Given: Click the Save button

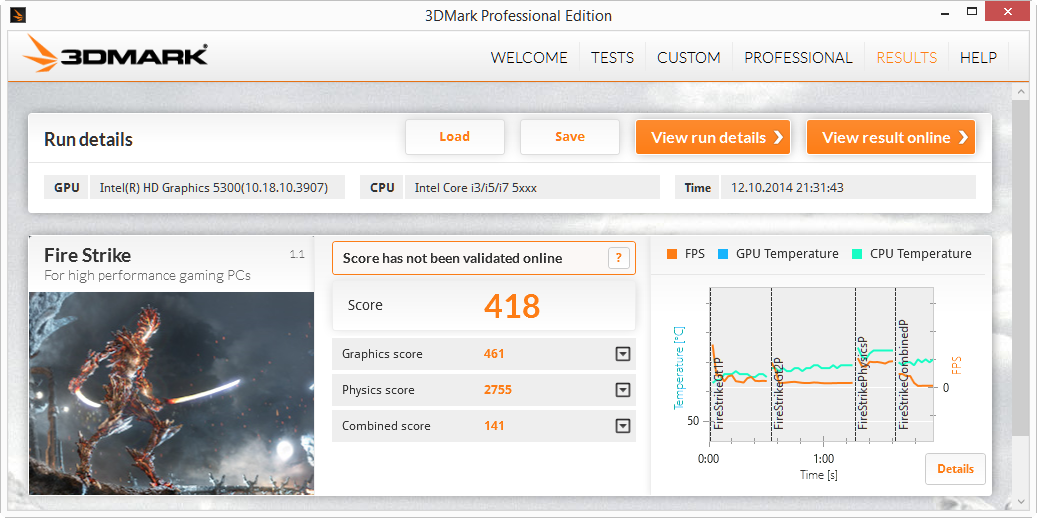Looking at the screenshot, I should click(x=569, y=137).
